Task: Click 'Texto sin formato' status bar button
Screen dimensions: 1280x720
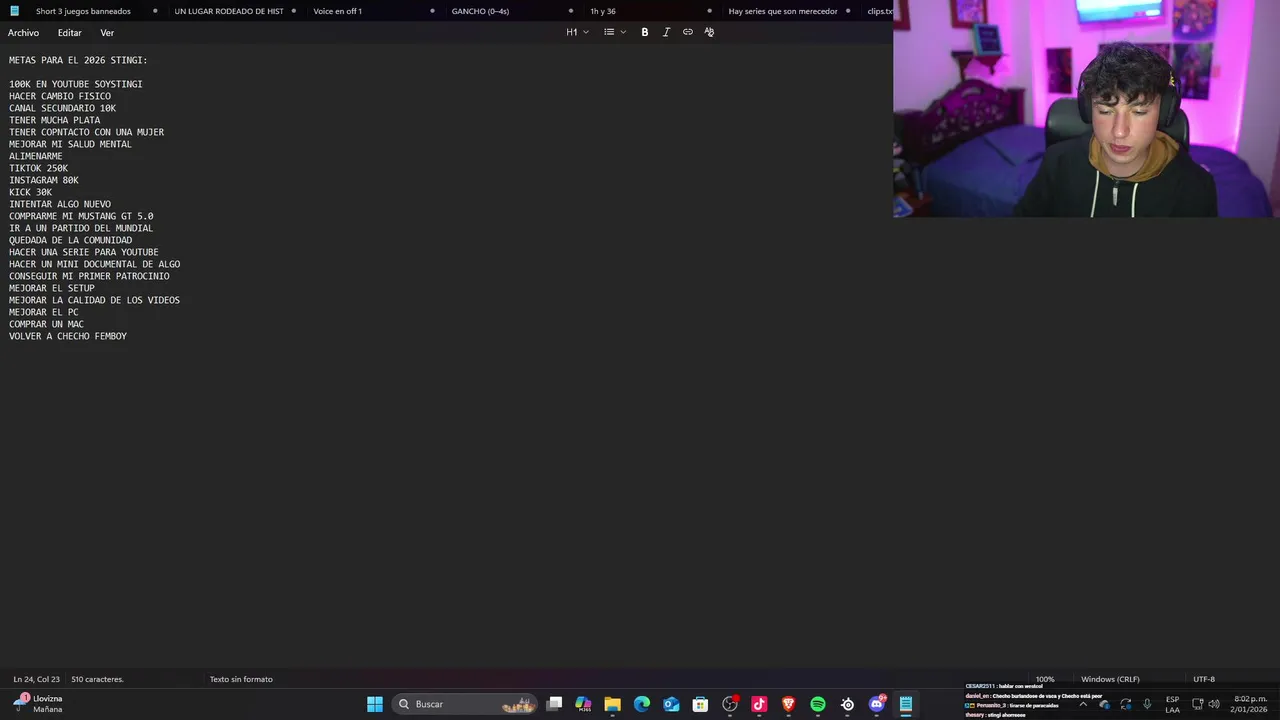Action: coord(241,679)
